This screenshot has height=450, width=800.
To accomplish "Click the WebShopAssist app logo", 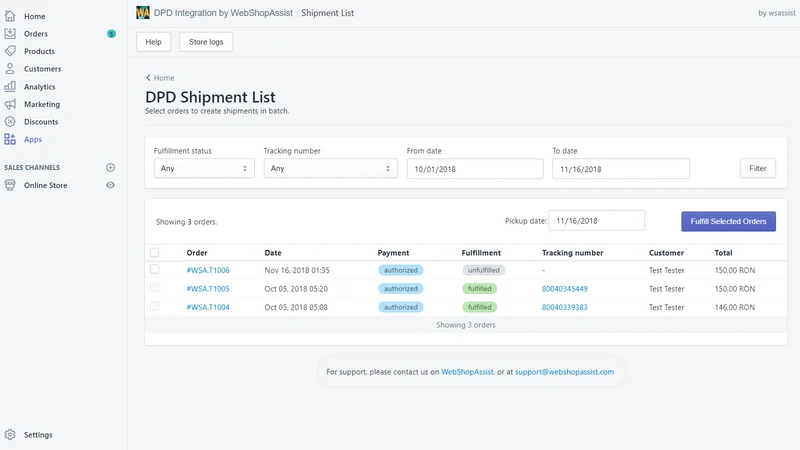I will coord(143,13).
